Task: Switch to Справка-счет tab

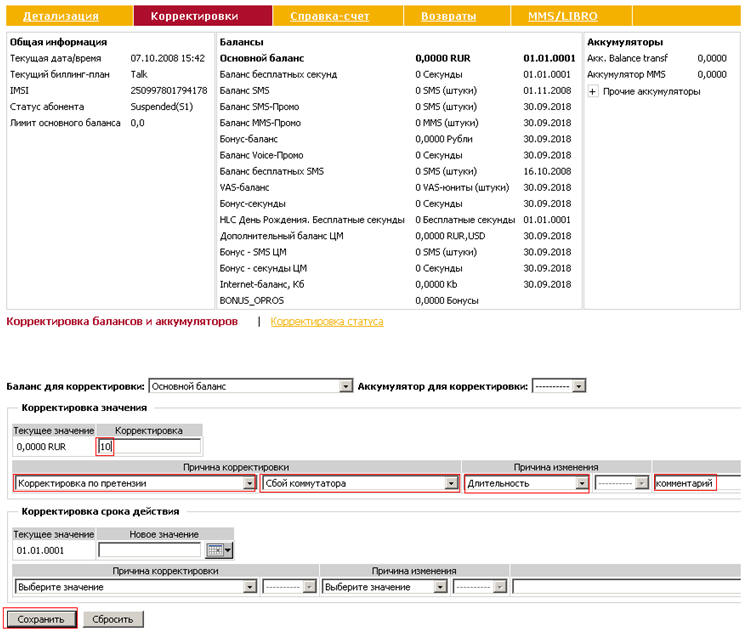Action: 330,16
